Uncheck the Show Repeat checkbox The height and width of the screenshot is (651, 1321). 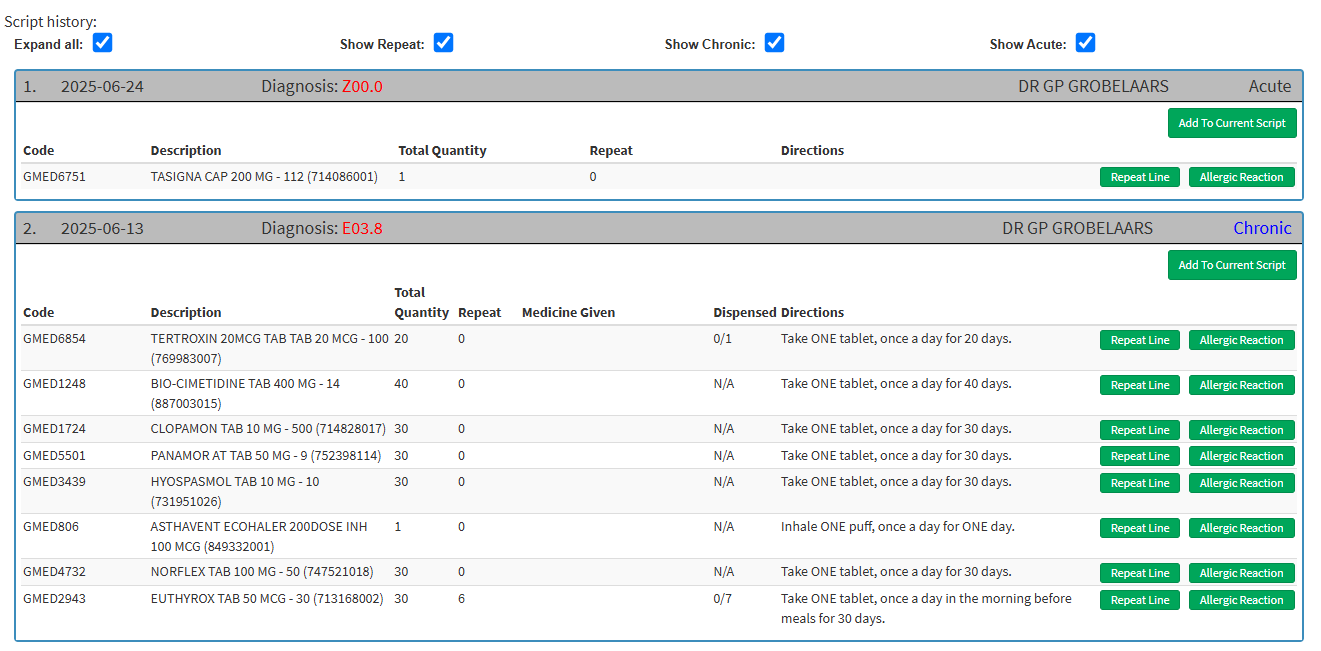(443, 43)
